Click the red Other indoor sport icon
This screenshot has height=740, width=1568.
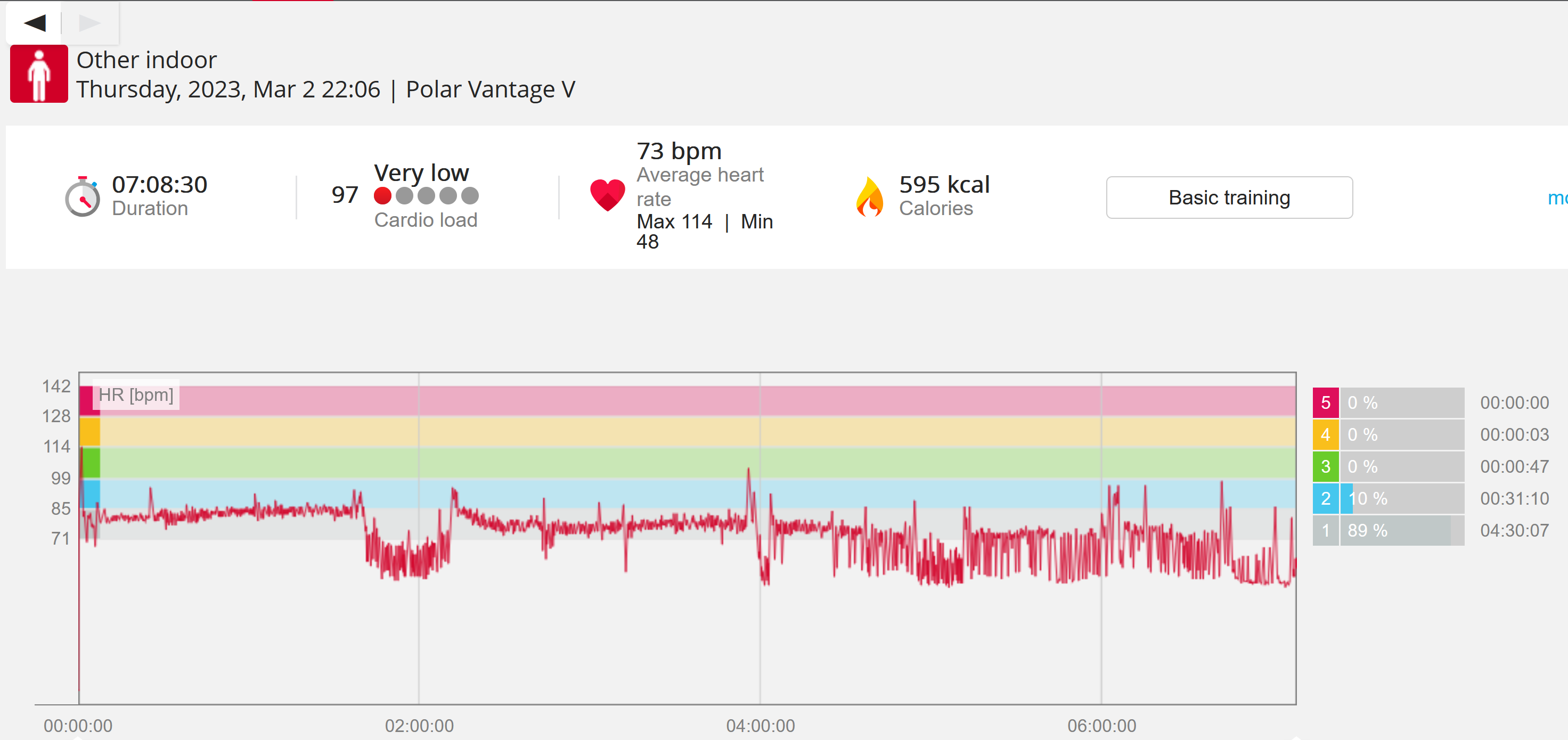[x=39, y=73]
